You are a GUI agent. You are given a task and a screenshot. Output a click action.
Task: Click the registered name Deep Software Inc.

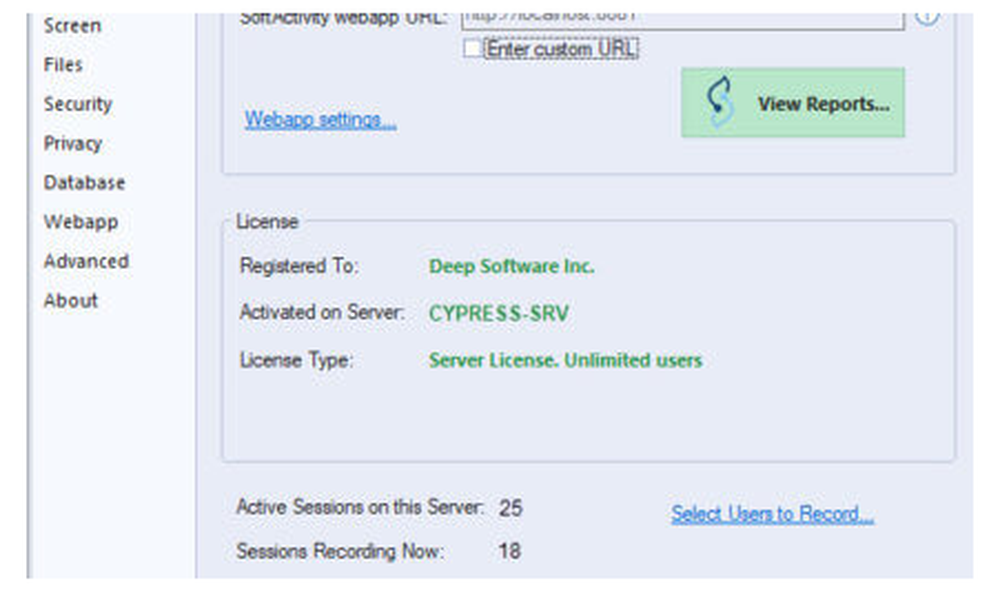tap(511, 266)
